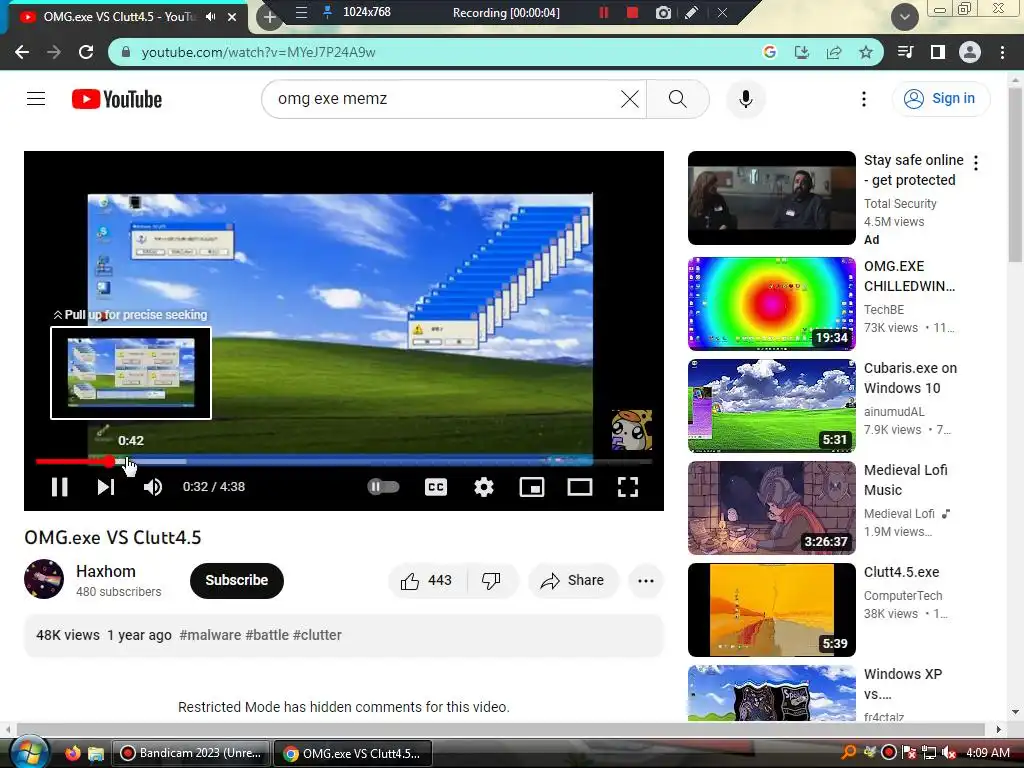This screenshot has width=1024, height=768.
Task: Clear the search query with X
Action: point(630,99)
